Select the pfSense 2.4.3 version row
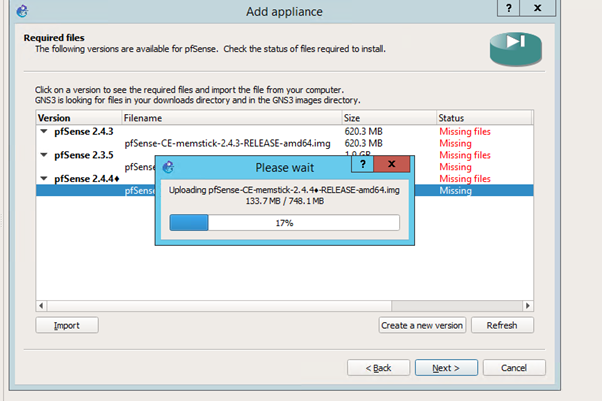Screen dimensions: 602x401 click(x=284, y=131)
